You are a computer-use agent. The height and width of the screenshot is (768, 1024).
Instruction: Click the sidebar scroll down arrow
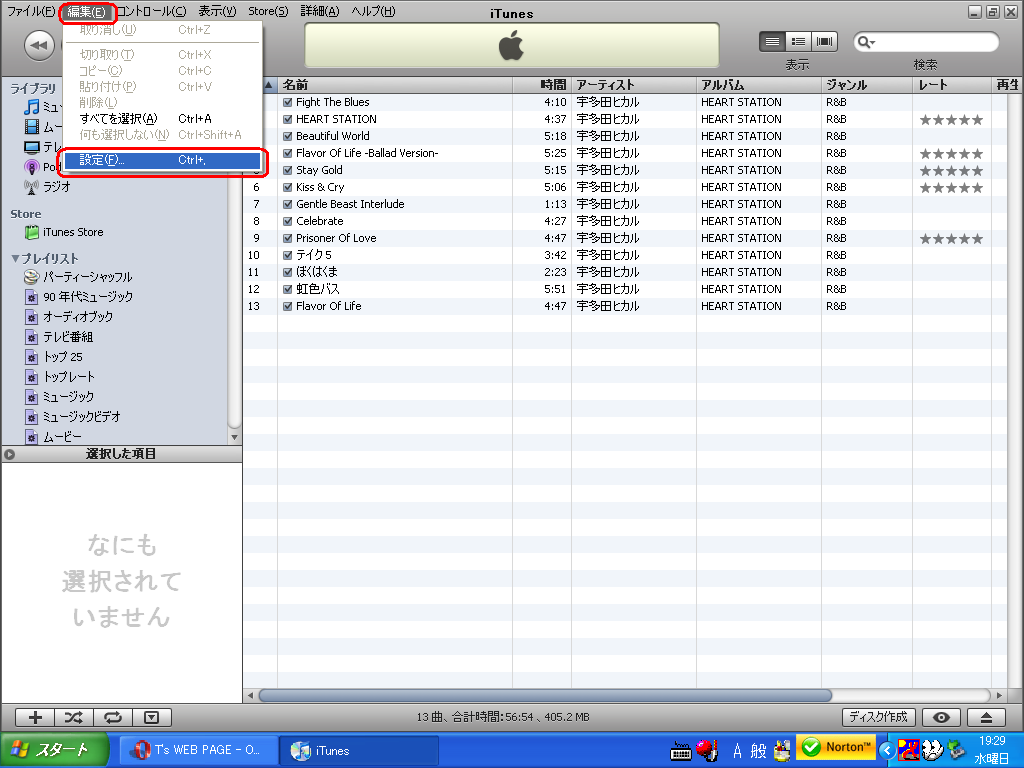pyautogui.click(x=234, y=438)
